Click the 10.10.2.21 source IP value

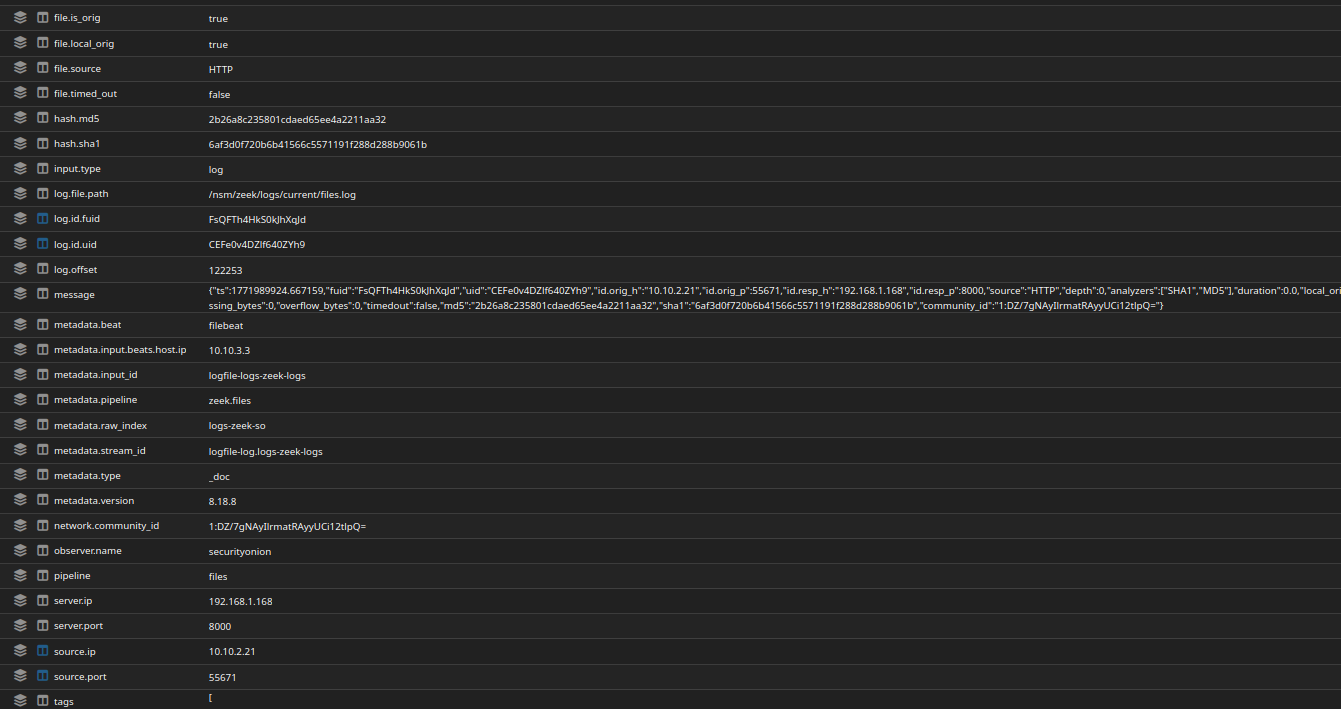(232, 652)
